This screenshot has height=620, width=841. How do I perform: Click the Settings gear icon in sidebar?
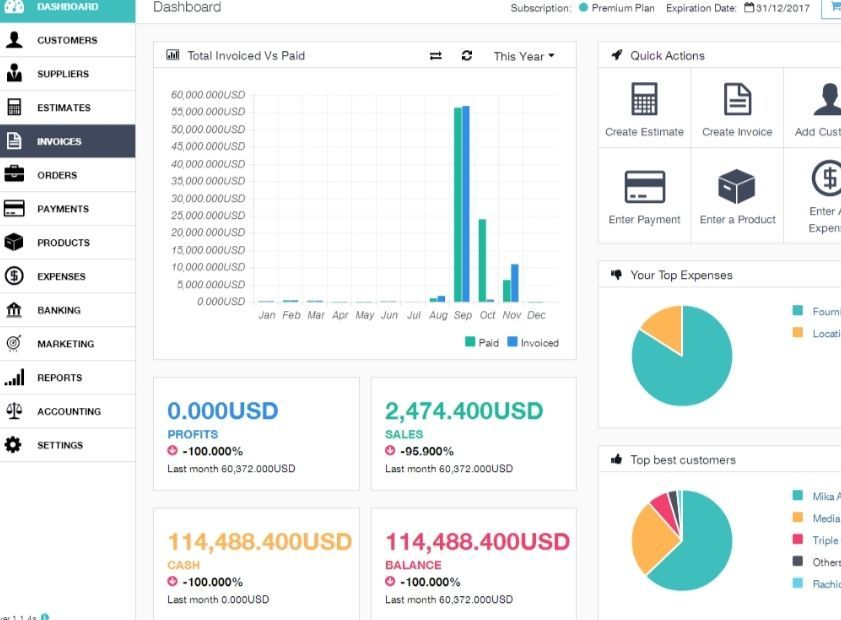coord(14,445)
